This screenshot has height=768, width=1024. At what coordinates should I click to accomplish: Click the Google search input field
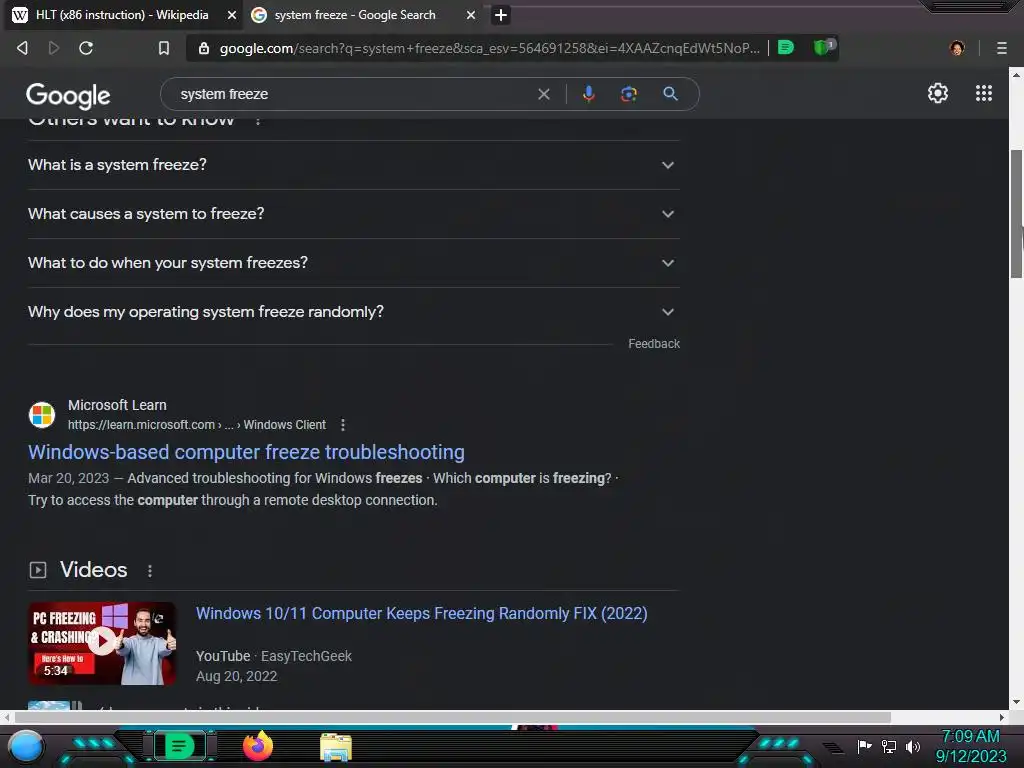tap(353, 94)
